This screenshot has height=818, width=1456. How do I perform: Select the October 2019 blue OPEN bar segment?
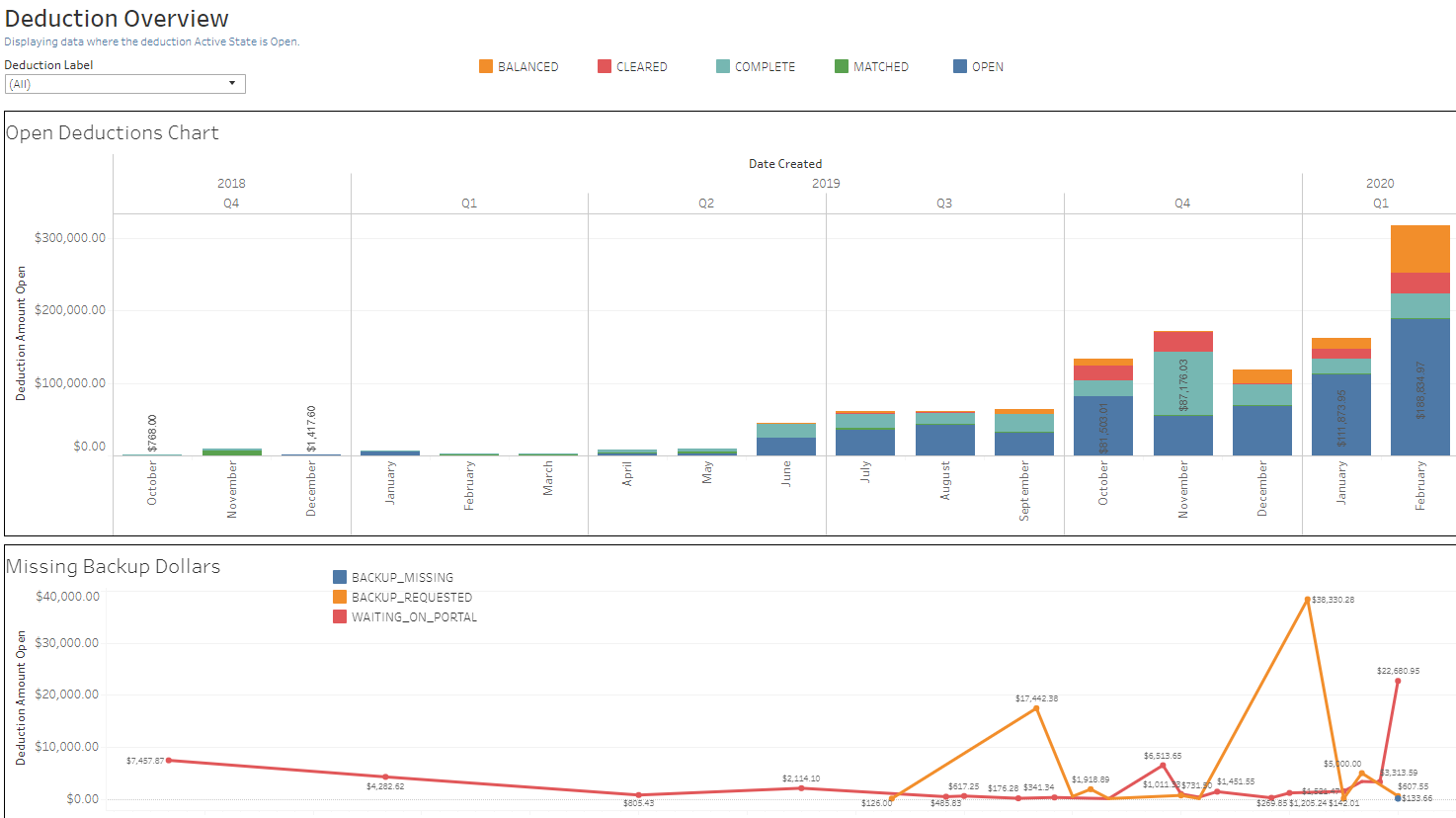[x=1103, y=426]
